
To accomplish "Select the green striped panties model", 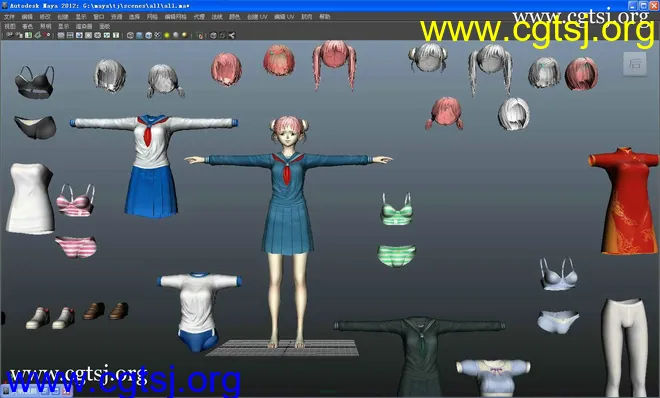I will [x=397, y=256].
